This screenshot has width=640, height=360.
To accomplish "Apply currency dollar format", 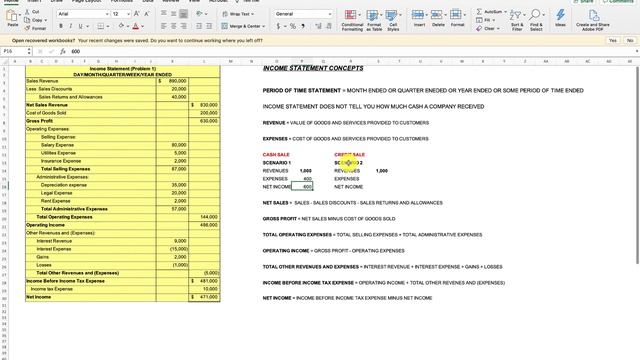I will 278,26.
